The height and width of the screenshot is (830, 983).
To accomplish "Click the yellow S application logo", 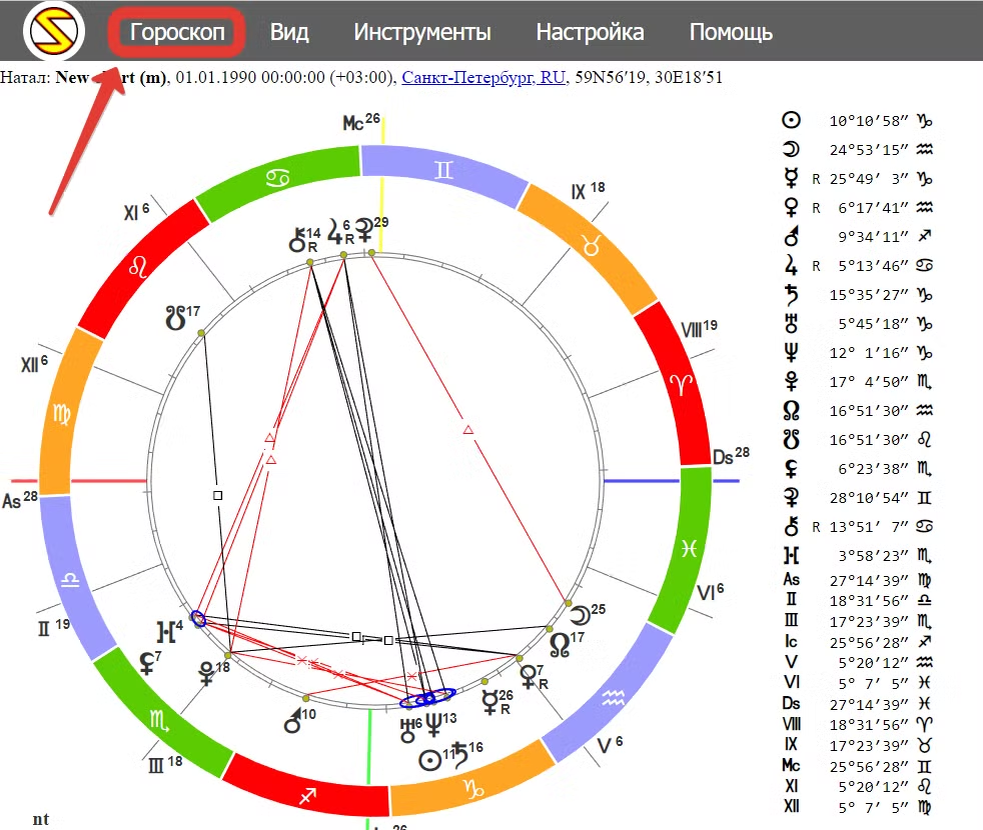I will click(x=54, y=31).
